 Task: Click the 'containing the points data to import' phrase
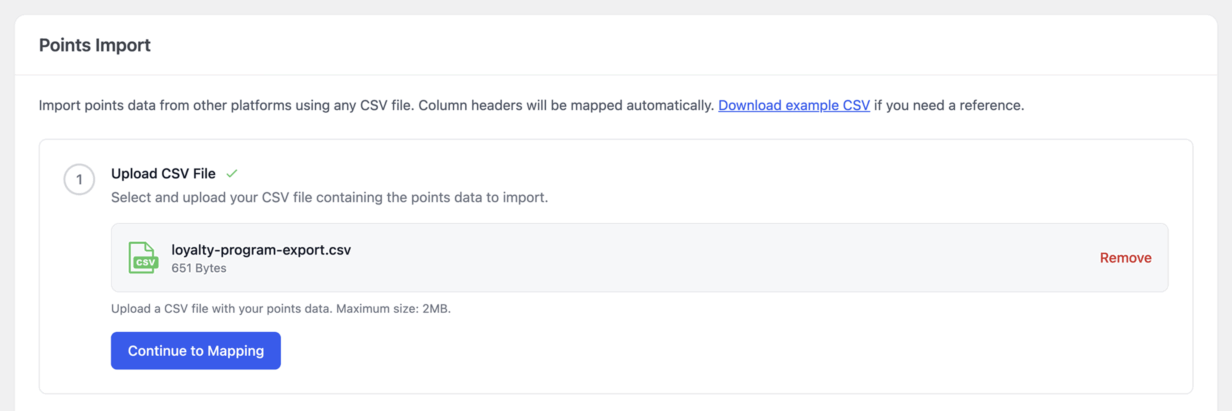click(440, 198)
